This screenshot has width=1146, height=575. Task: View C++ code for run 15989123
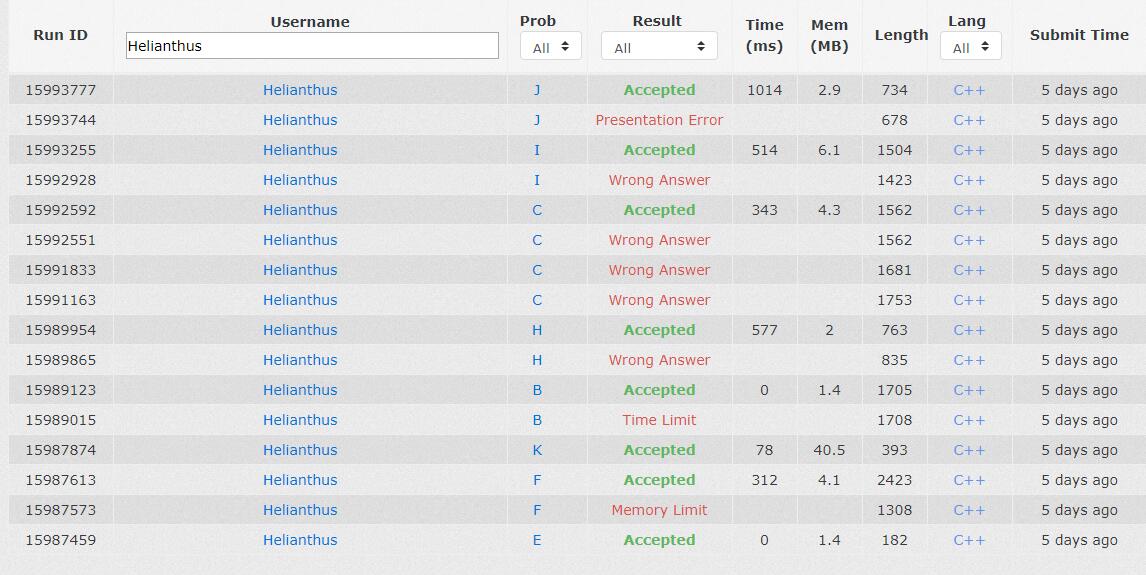coord(969,390)
